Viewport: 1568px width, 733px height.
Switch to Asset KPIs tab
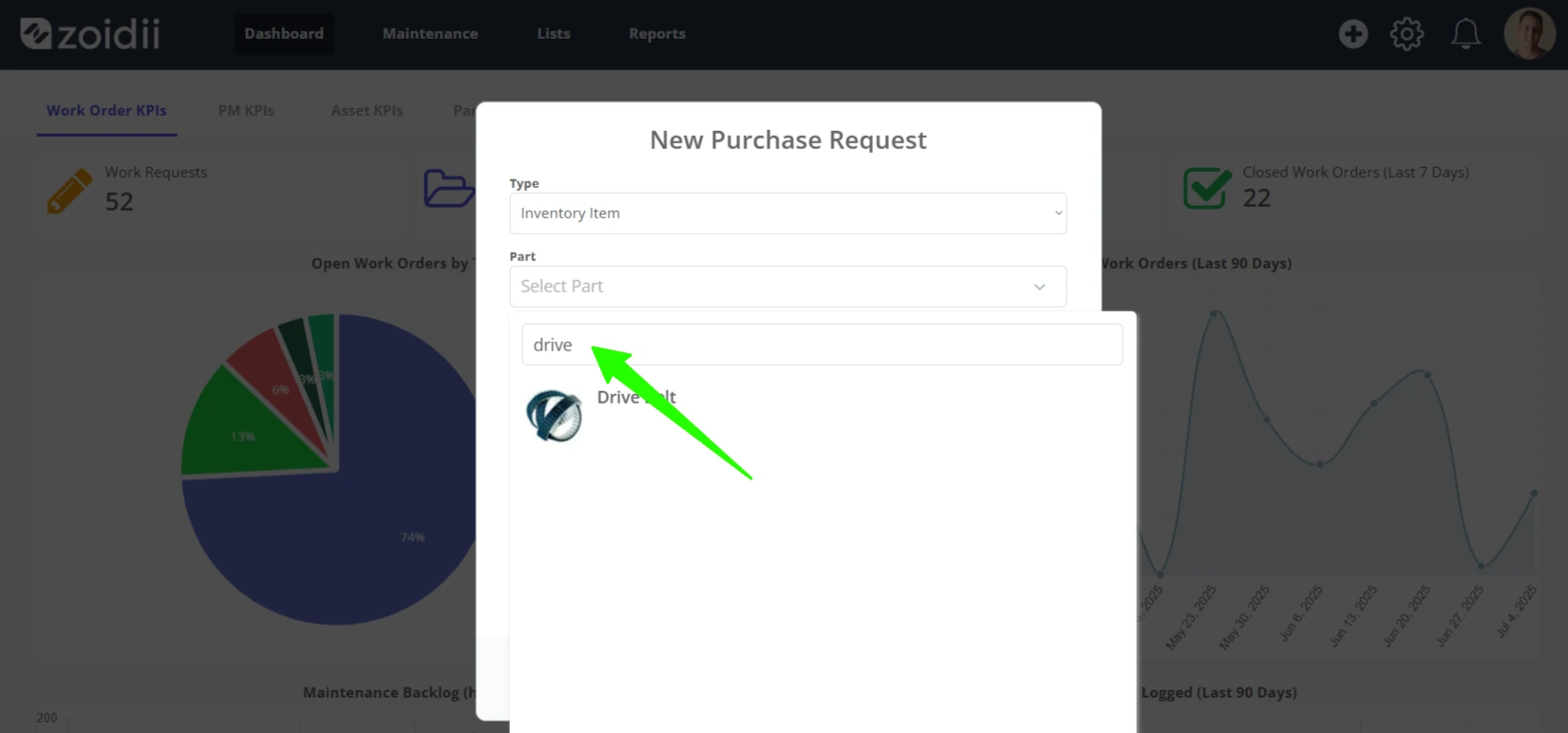coord(367,110)
